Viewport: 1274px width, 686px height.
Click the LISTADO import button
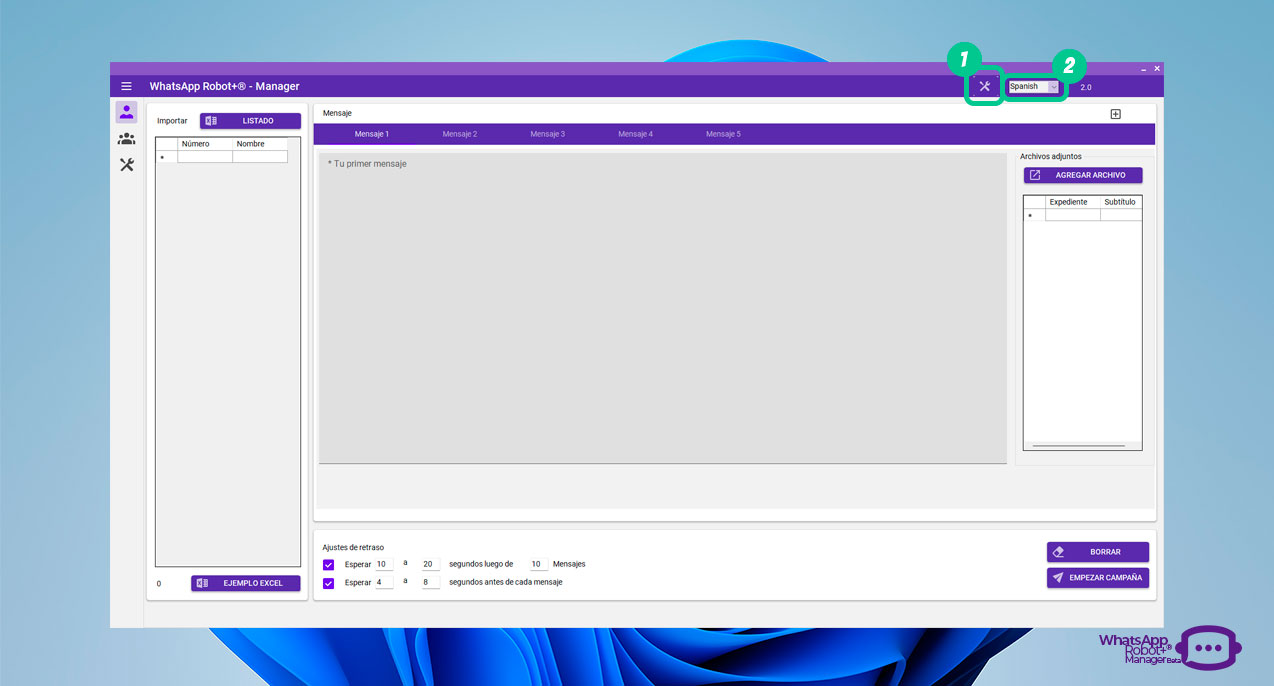click(x=250, y=121)
